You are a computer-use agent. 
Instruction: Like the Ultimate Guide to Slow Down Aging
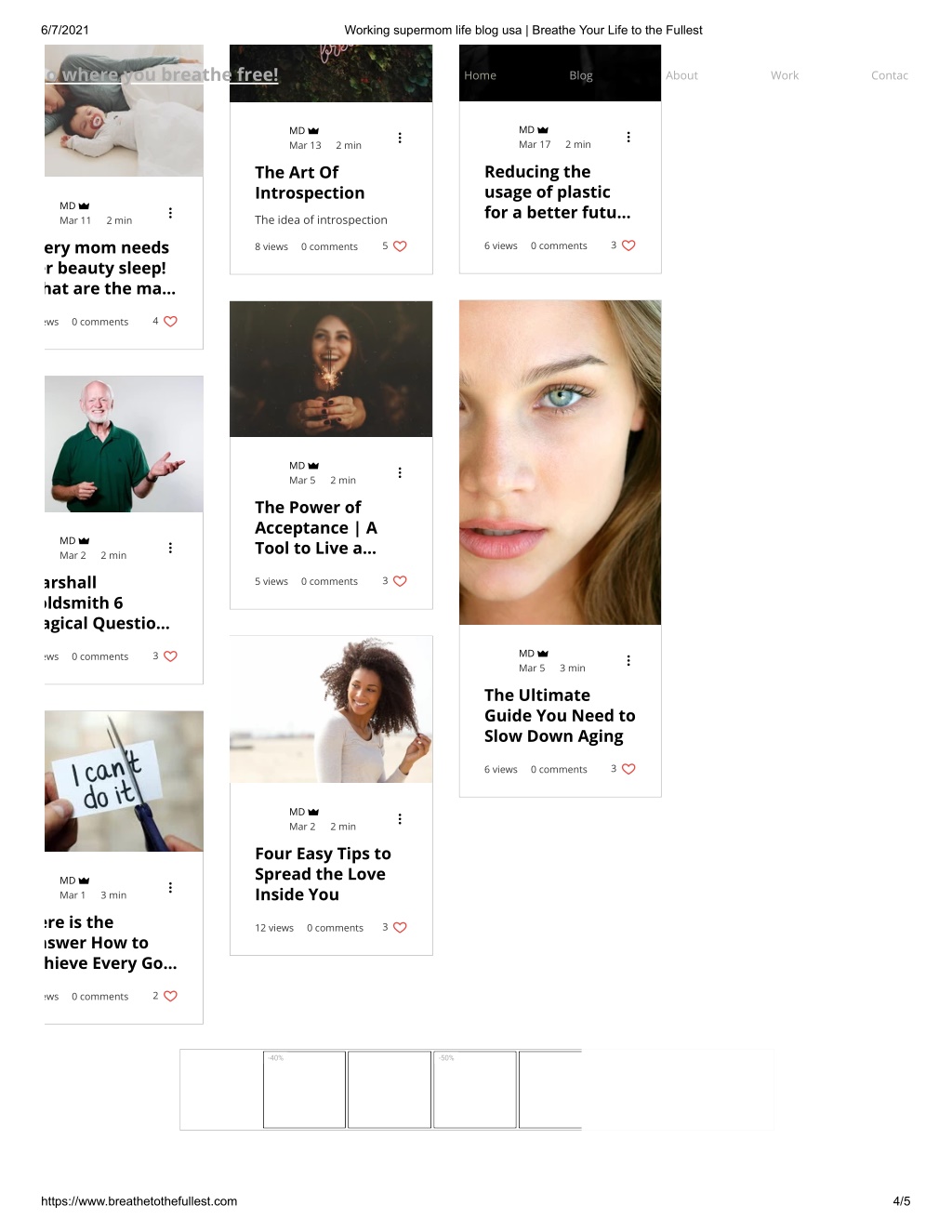tap(628, 769)
